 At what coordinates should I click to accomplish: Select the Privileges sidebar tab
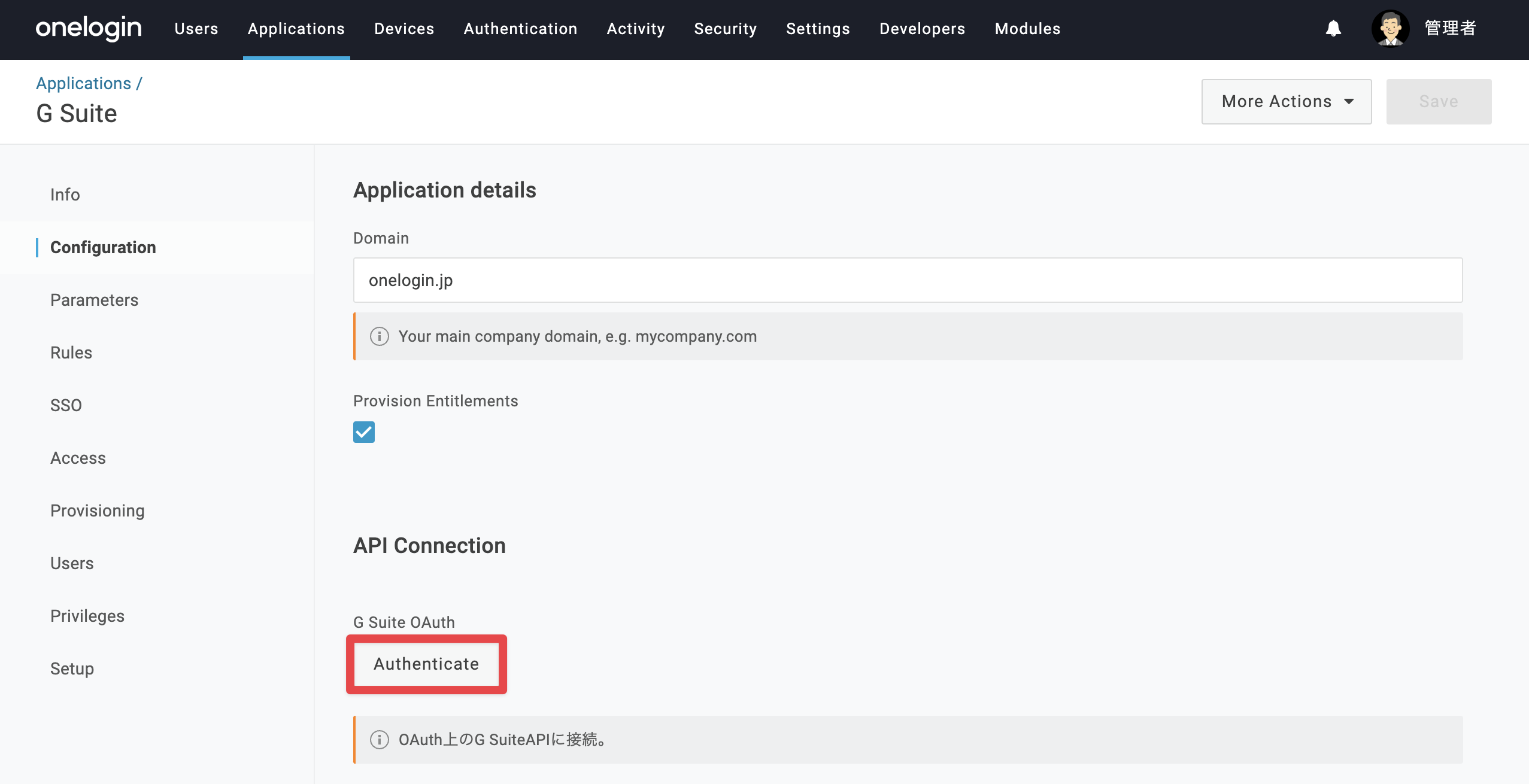point(157,616)
